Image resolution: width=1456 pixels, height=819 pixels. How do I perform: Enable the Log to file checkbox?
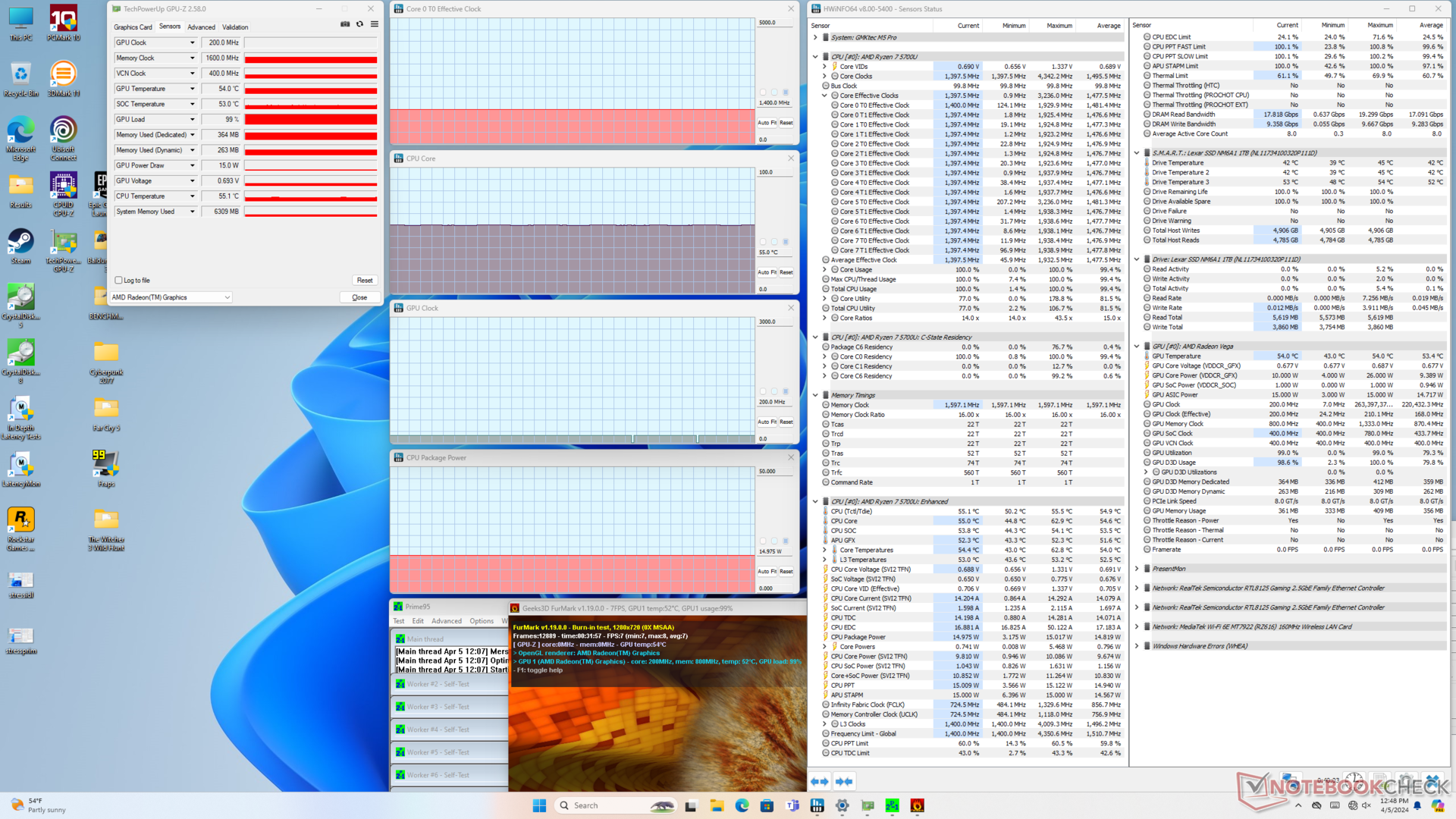pos(119,281)
